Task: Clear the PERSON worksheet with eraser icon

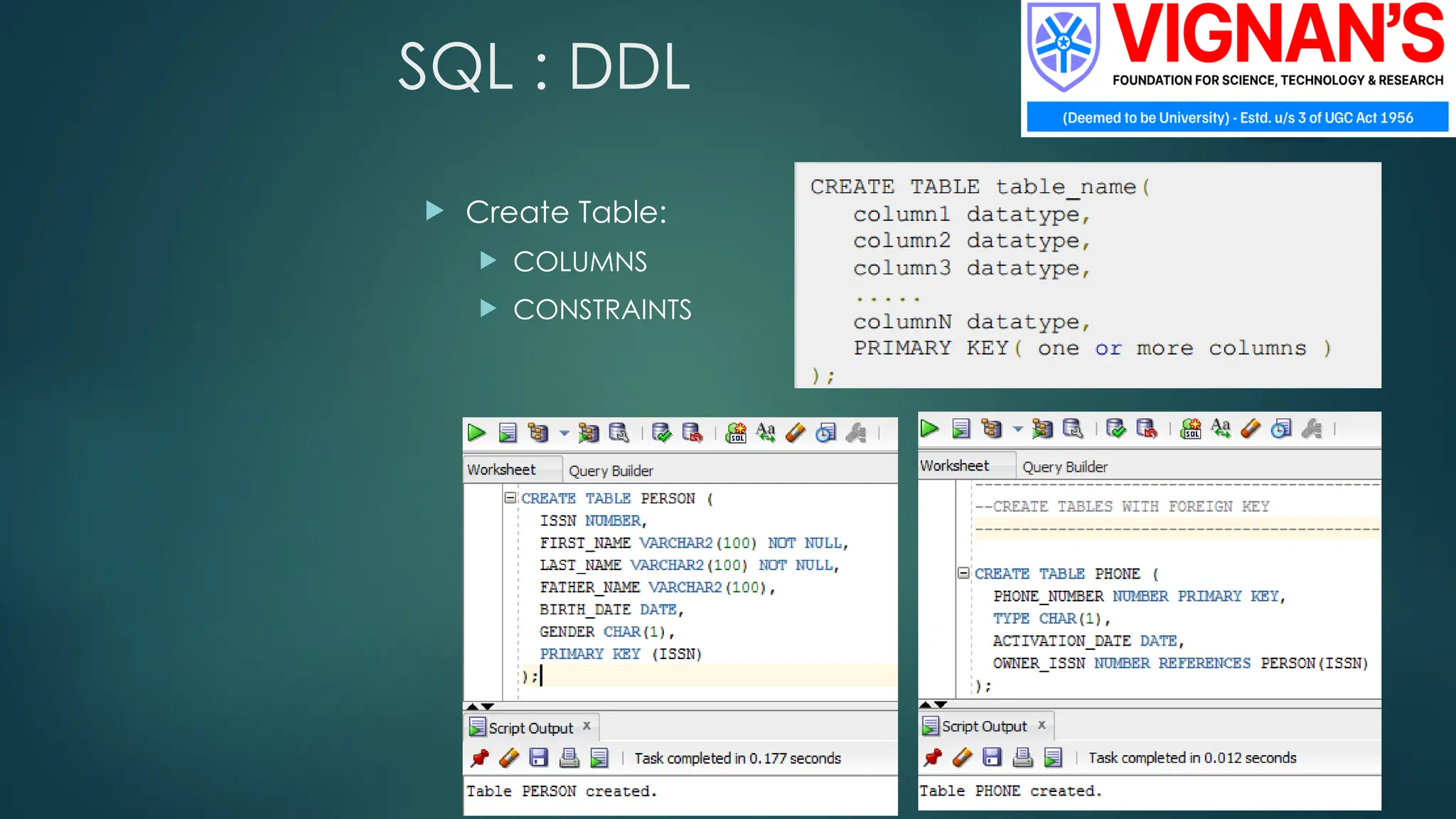Action: (796, 433)
